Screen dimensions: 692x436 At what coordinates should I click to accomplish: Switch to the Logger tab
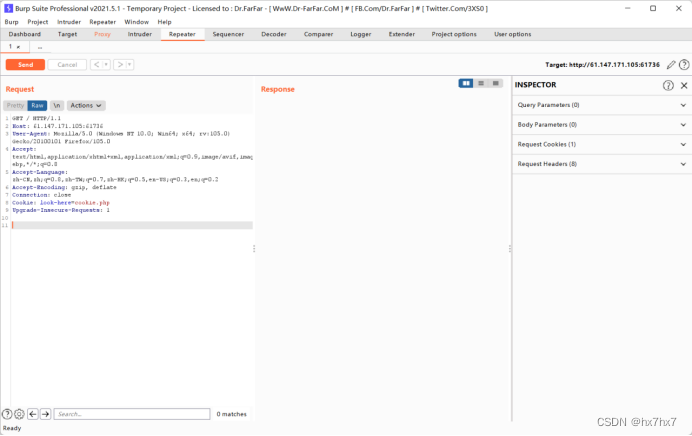click(361, 34)
